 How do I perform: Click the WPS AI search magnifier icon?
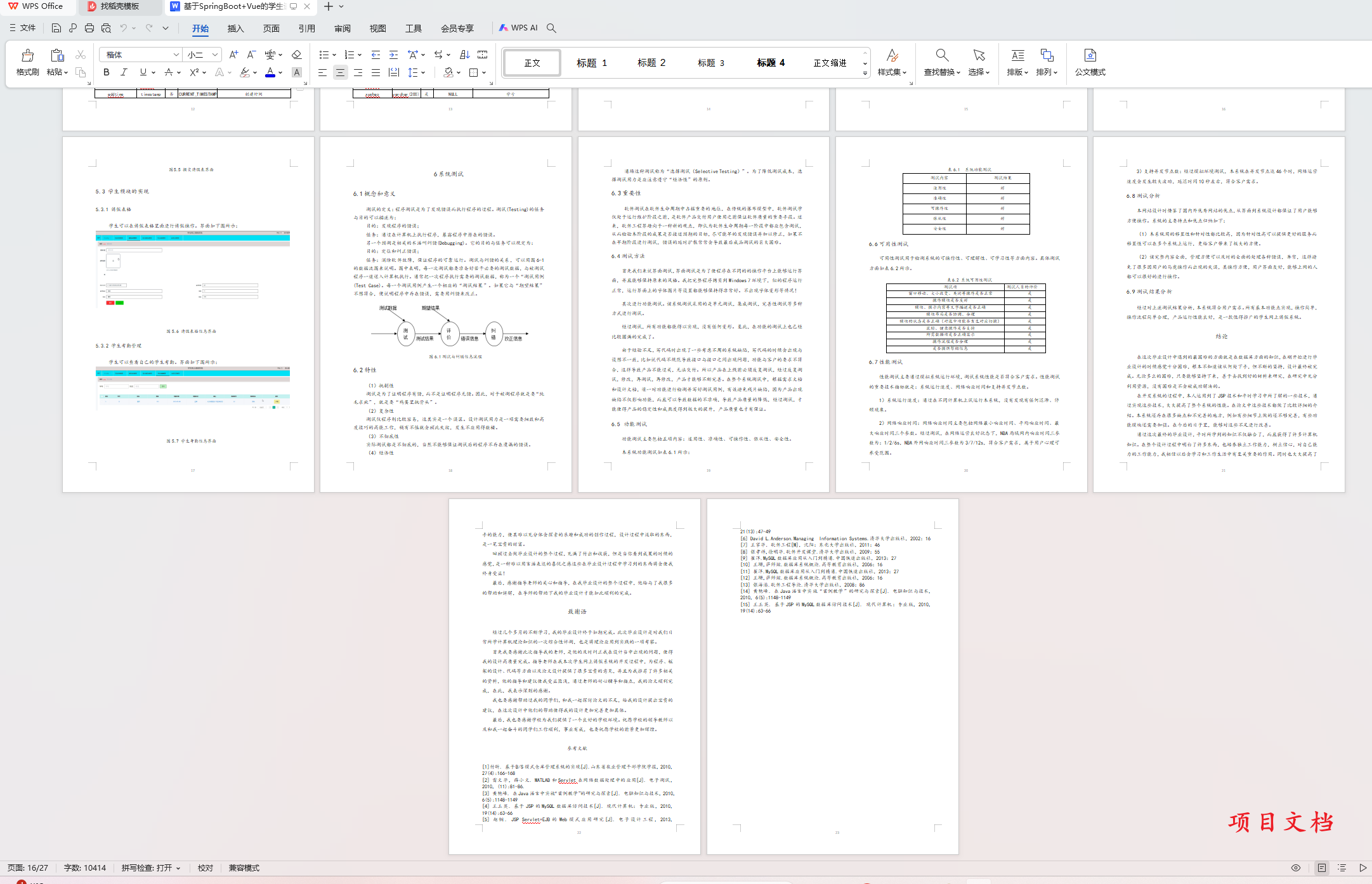(x=551, y=28)
